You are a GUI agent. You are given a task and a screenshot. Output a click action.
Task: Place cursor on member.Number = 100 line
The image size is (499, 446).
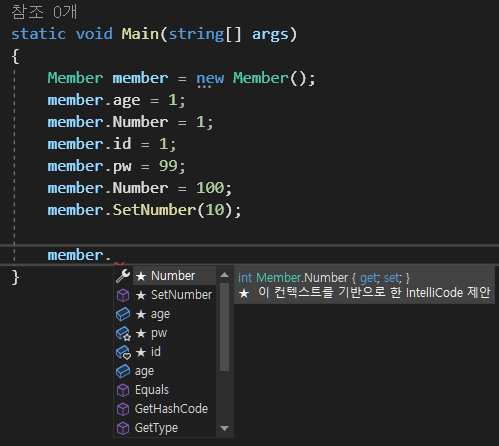tap(139, 188)
